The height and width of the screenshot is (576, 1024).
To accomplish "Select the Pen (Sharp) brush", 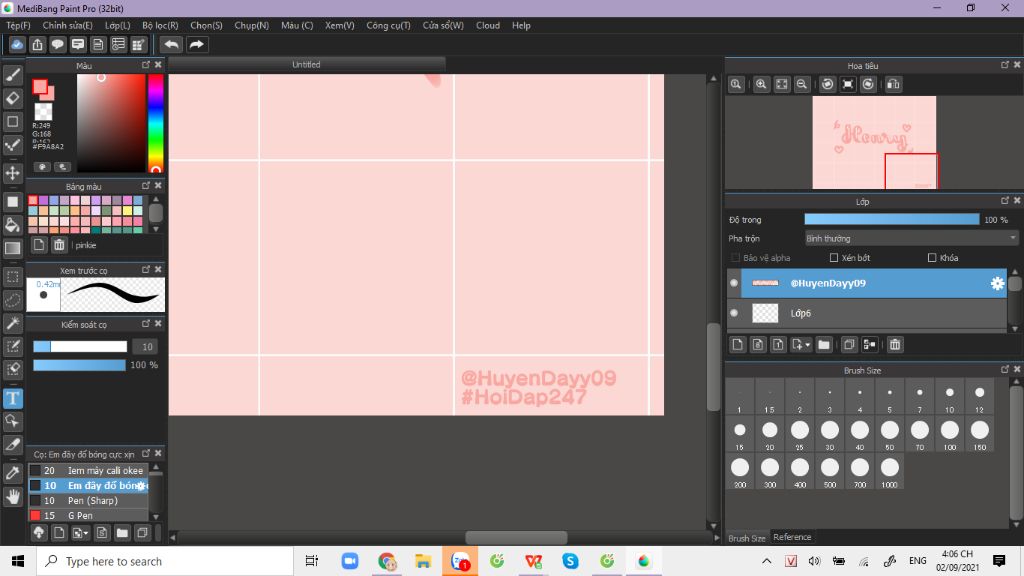I will pos(89,500).
